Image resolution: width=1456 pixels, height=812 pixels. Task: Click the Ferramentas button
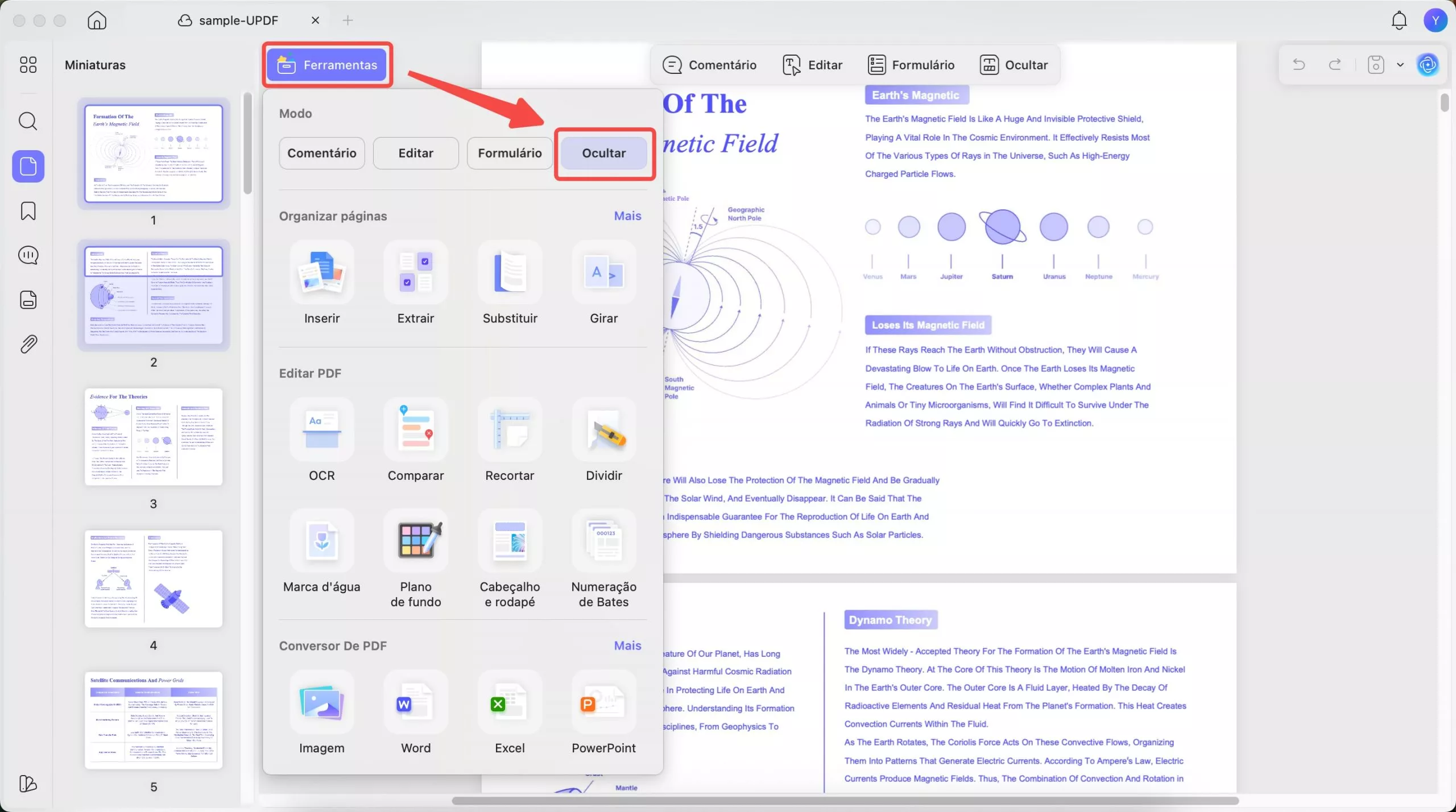(x=327, y=65)
